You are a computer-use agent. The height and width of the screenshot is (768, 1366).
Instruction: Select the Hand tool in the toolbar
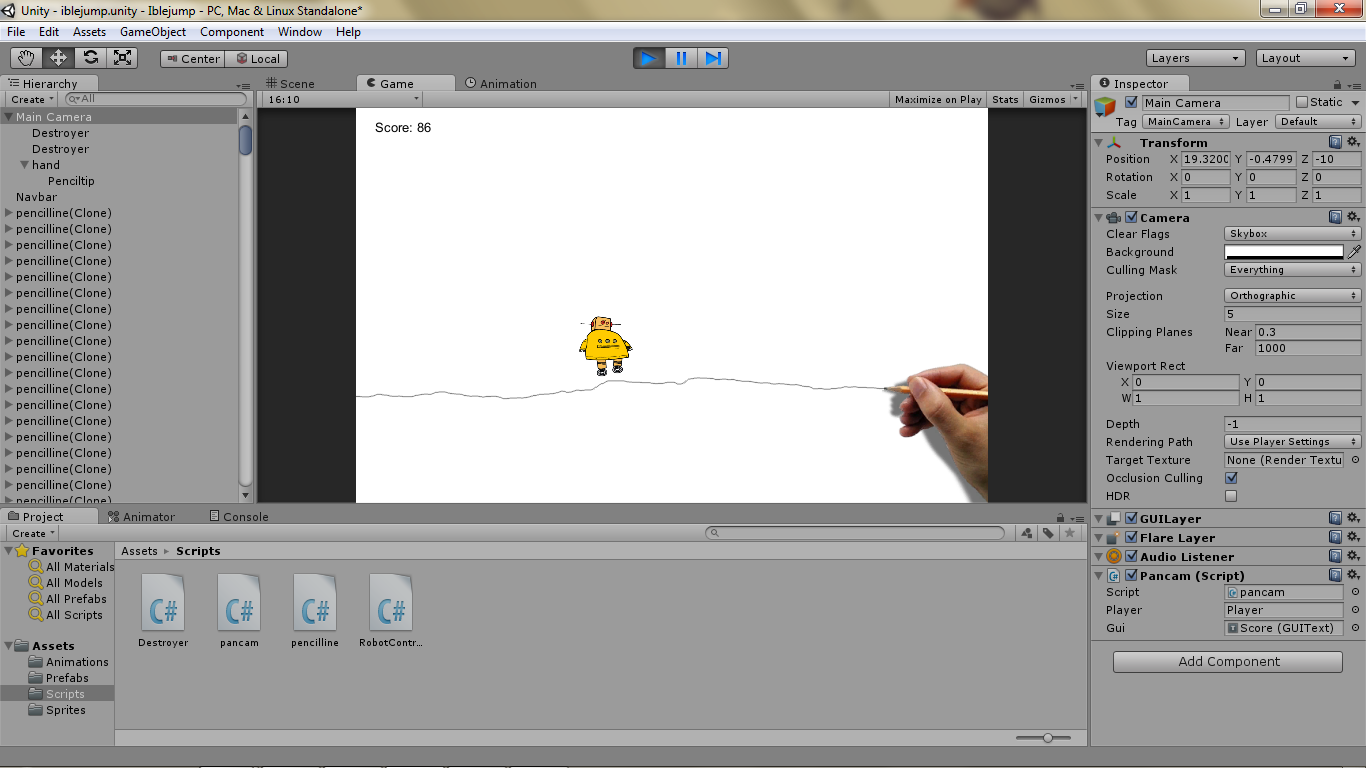(27, 58)
